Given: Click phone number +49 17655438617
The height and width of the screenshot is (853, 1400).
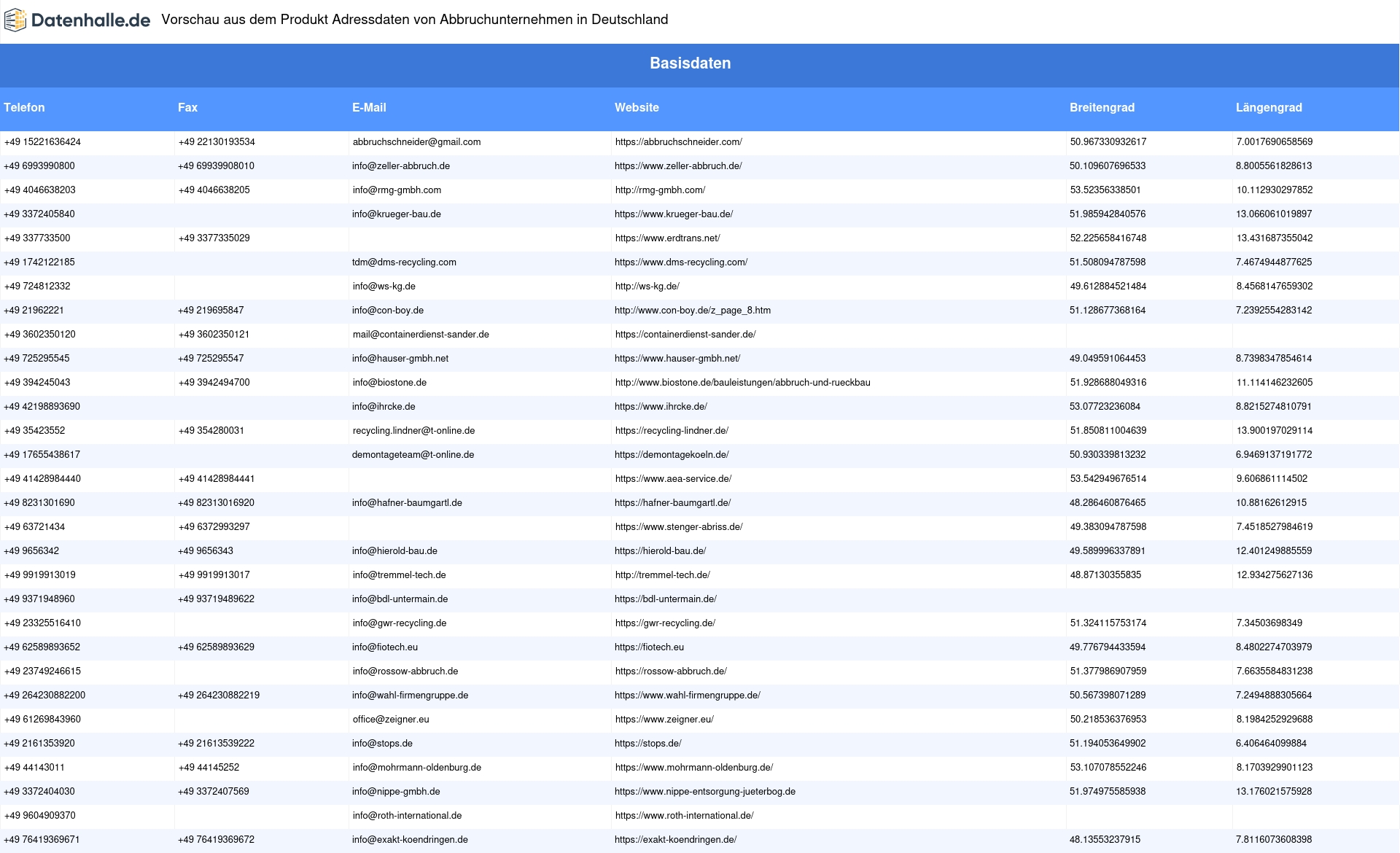Looking at the screenshot, I should [x=42, y=455].
